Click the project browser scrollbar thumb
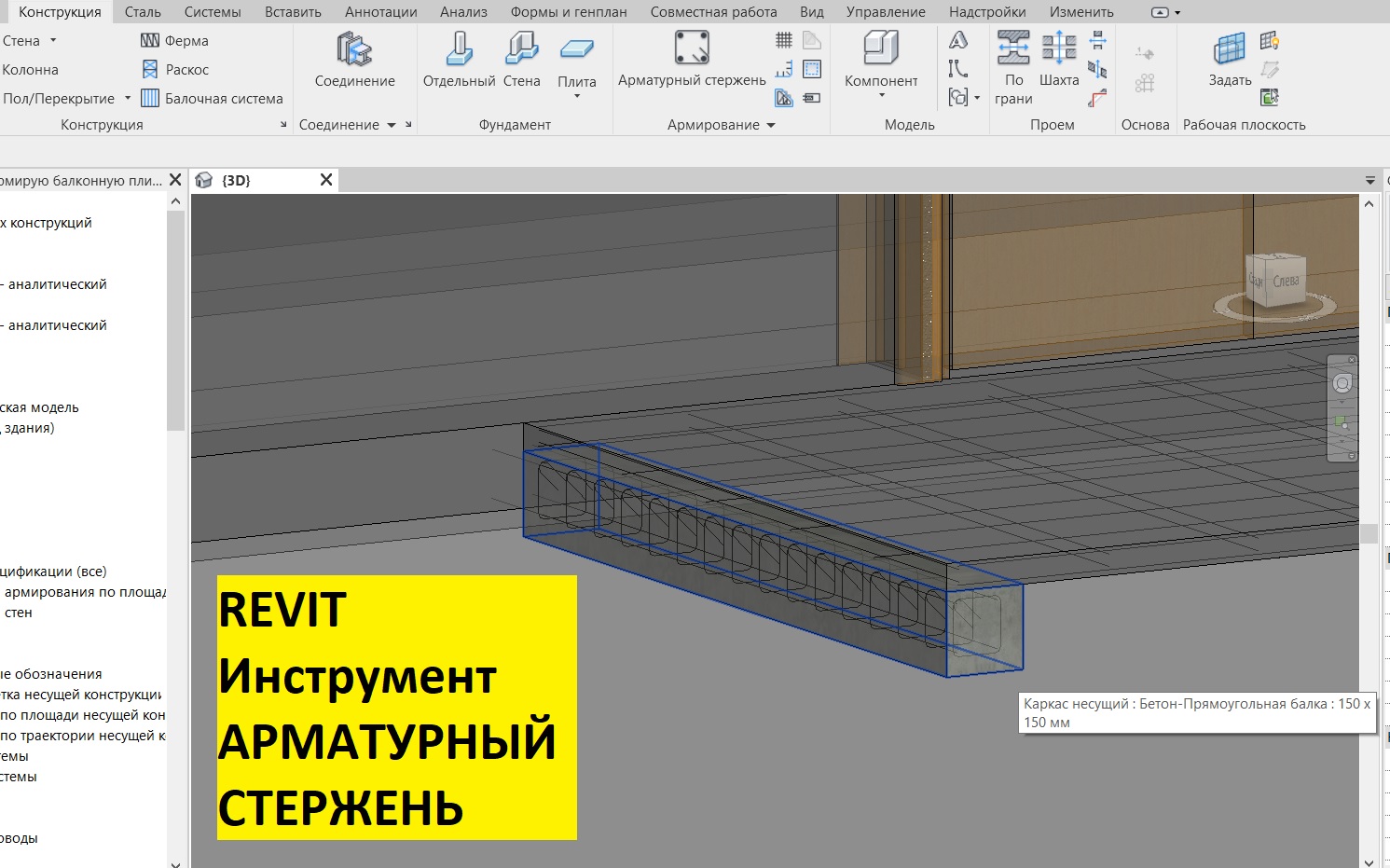This screenshot has width=1390, height=868. 176,321
